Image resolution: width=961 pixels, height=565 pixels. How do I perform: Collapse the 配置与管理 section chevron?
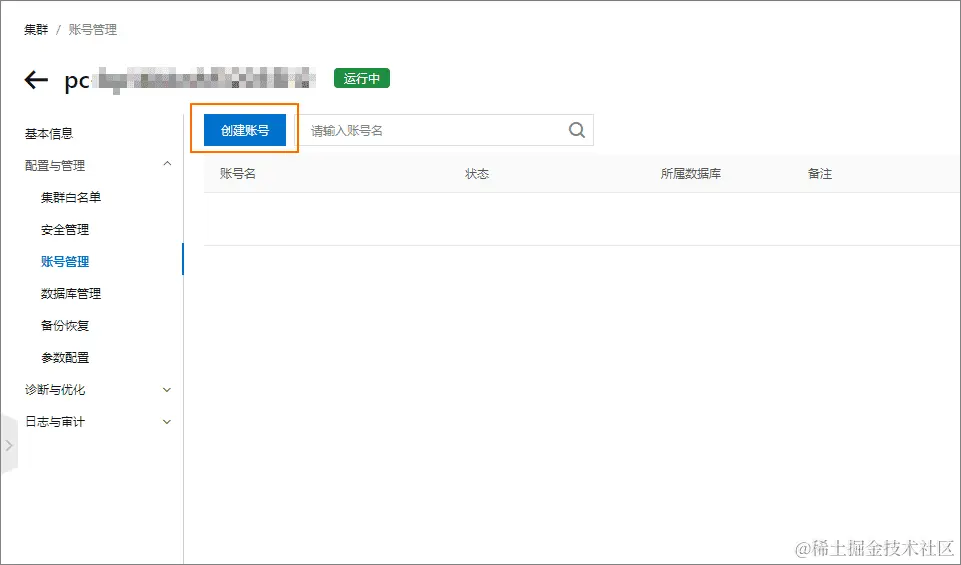(x=167, y=164)
